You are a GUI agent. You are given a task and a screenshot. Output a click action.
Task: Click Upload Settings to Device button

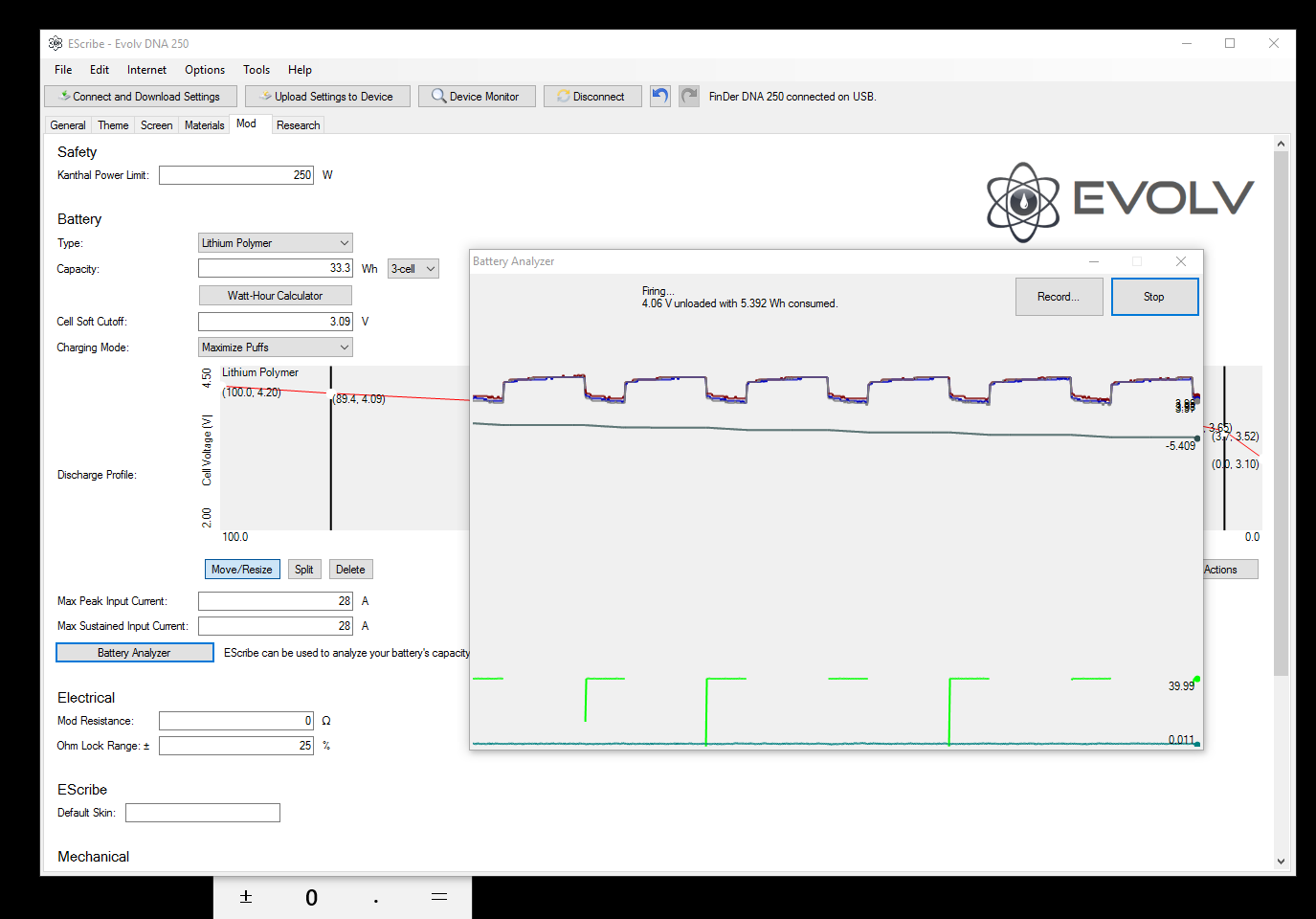point(326,97)
